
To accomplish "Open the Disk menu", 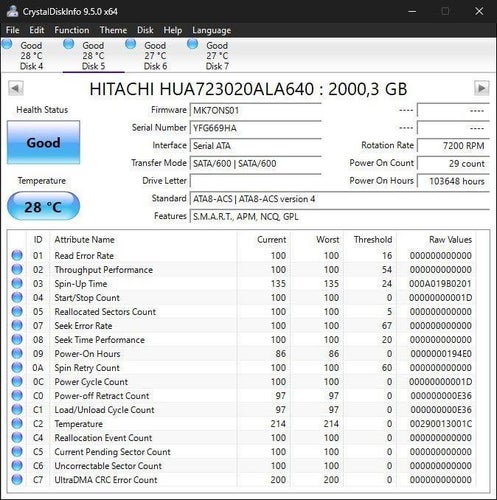I will tap(145, 30).
